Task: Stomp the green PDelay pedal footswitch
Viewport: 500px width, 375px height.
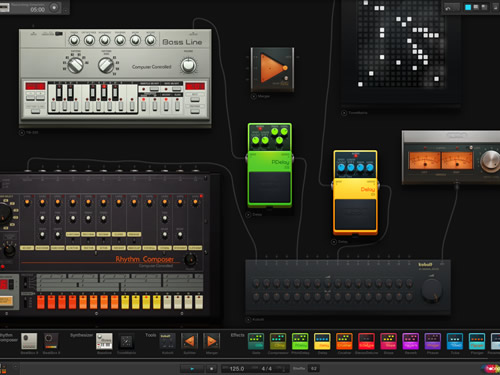Action: coord(269,188)
